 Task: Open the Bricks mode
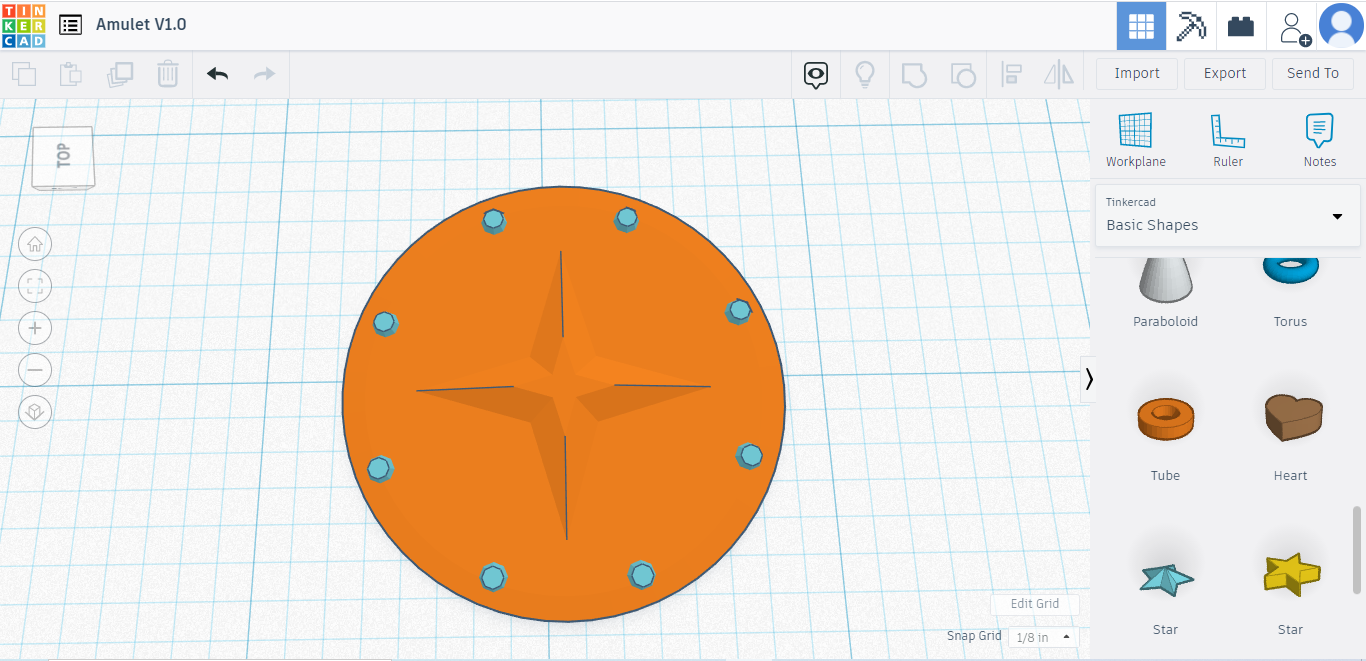point(1241,25)
